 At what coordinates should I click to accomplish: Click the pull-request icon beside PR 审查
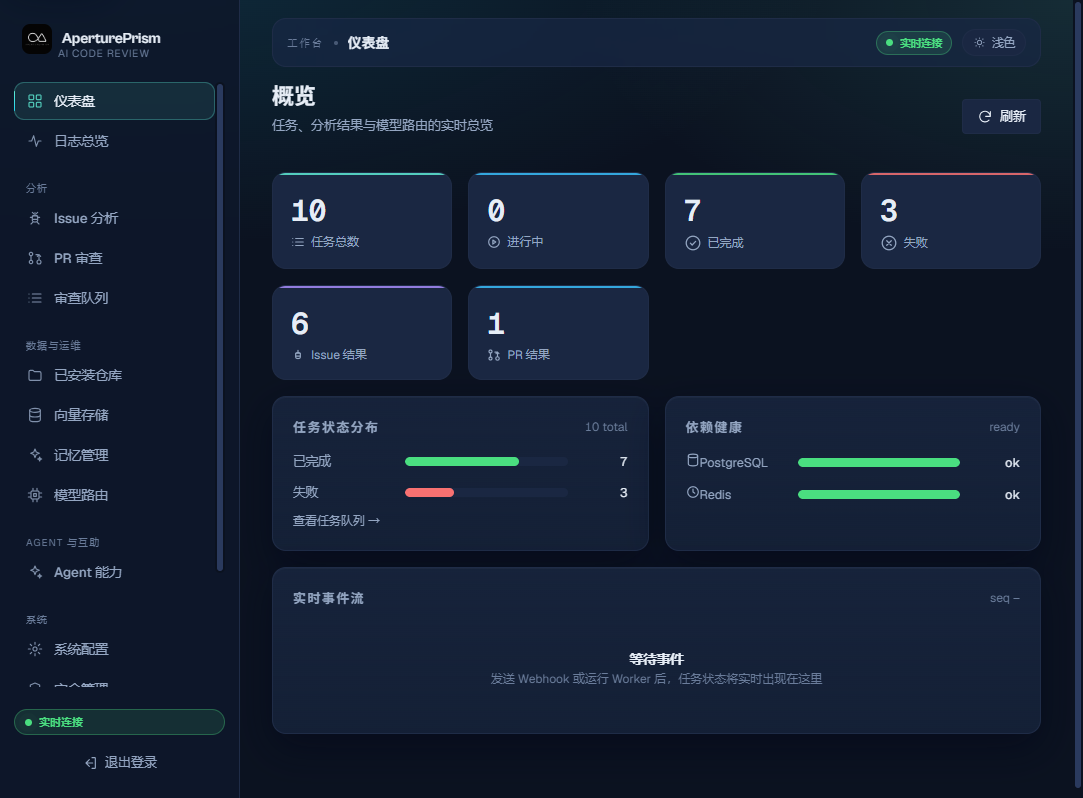point(35,258)
